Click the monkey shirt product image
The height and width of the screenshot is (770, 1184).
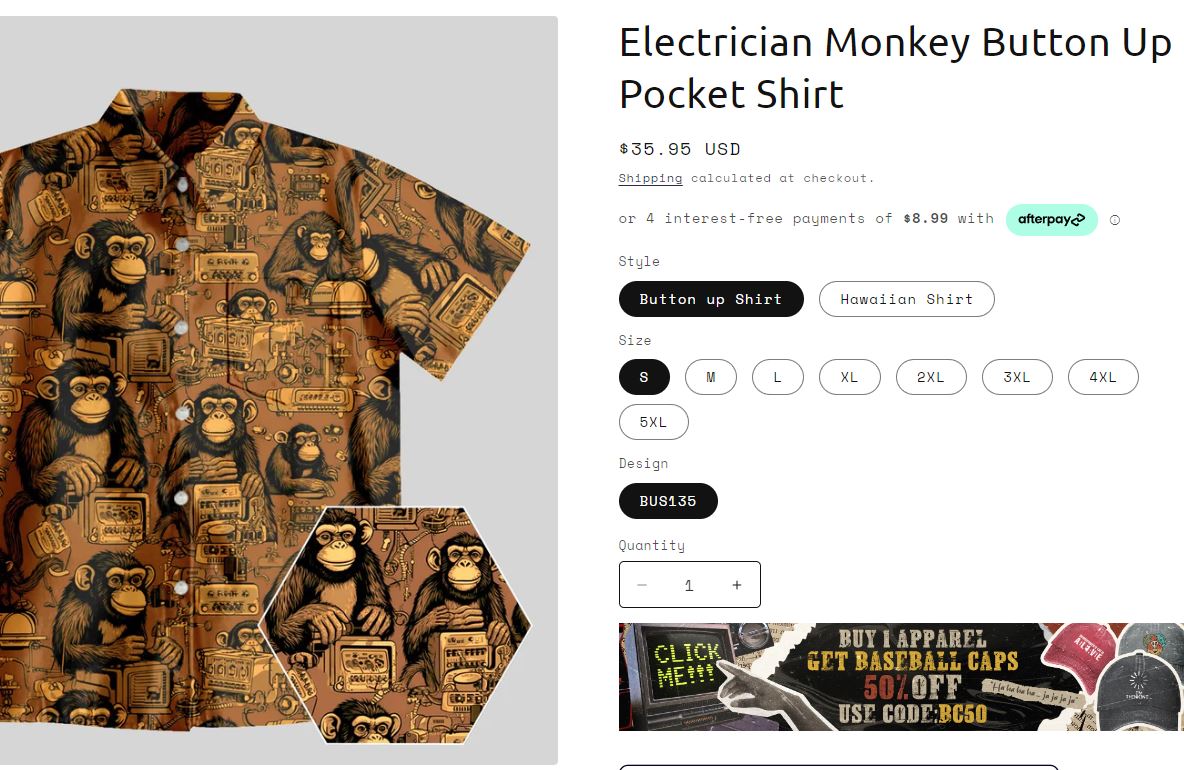point(279,390)
